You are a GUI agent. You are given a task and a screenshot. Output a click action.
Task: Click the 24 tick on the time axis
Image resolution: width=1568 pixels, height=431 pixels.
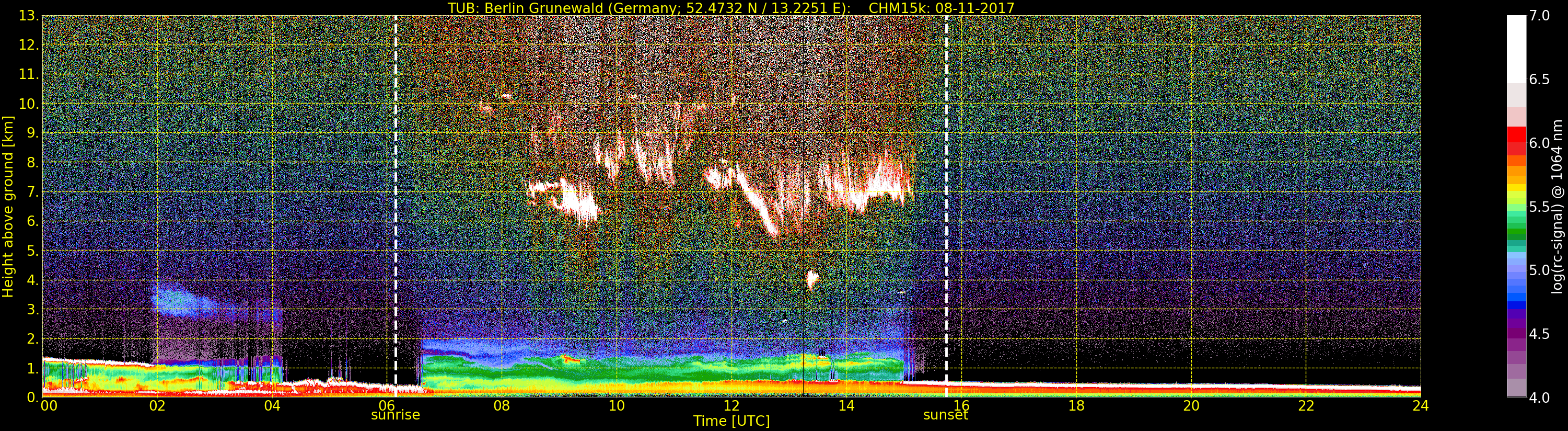1420,406
